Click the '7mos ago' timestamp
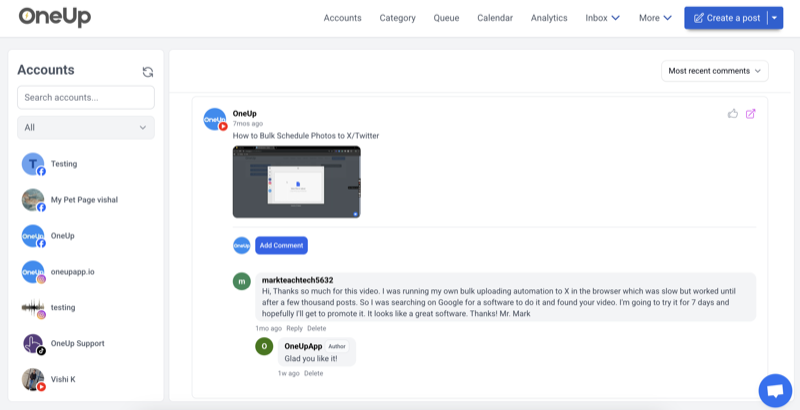 248,123
